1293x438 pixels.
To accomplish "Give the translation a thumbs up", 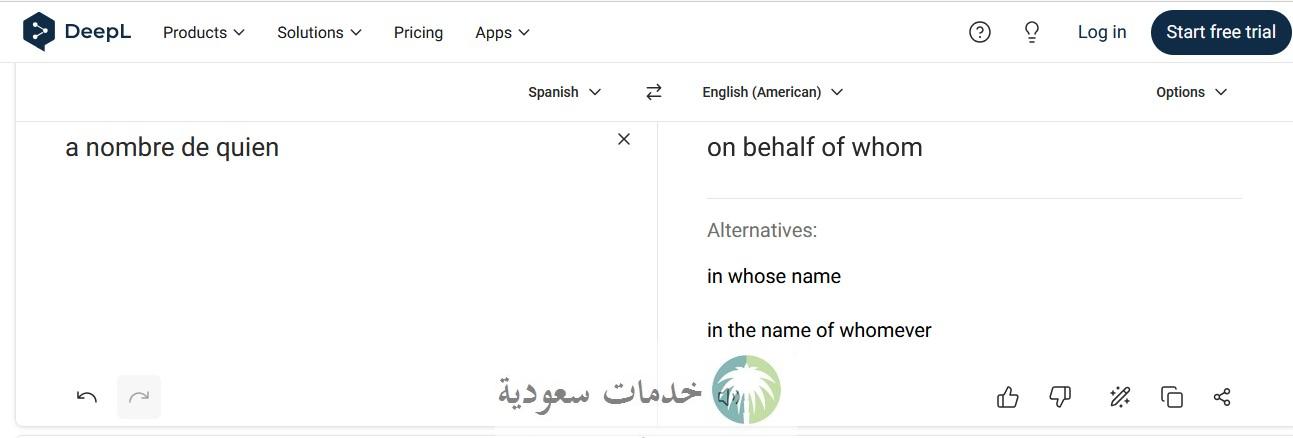I will coord(1008,397).
